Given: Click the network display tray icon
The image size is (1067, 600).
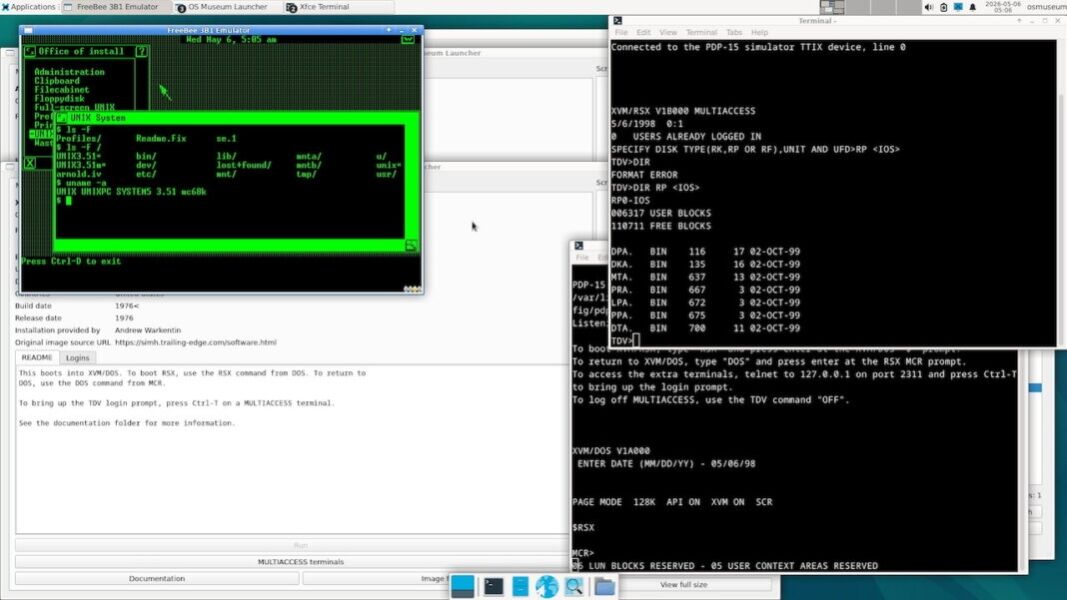Looking at the screenshot, I should pyautogui.click(x=958, y=7).
